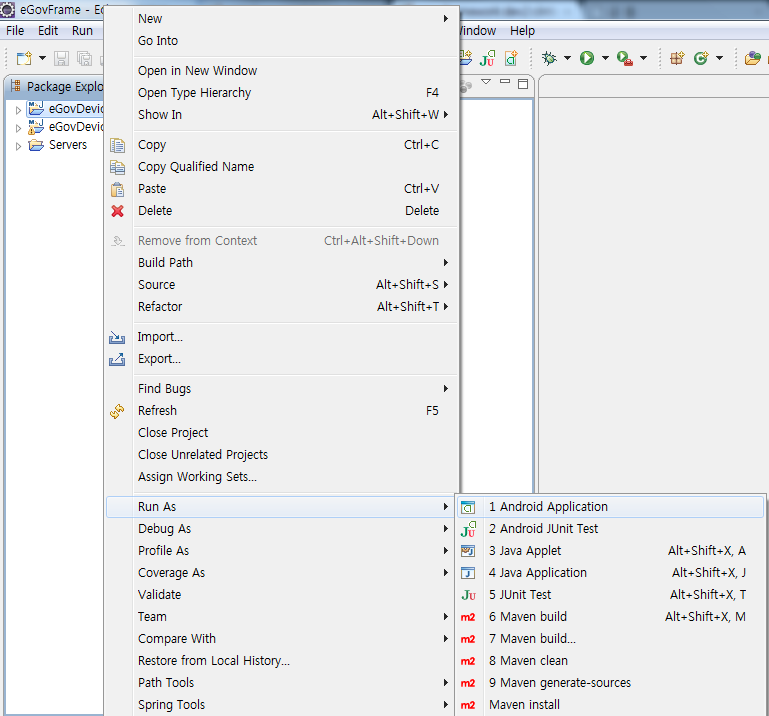769x716 pixels.
Task: Click the Open folder icon at toolbar right
Action: (753, 59)
